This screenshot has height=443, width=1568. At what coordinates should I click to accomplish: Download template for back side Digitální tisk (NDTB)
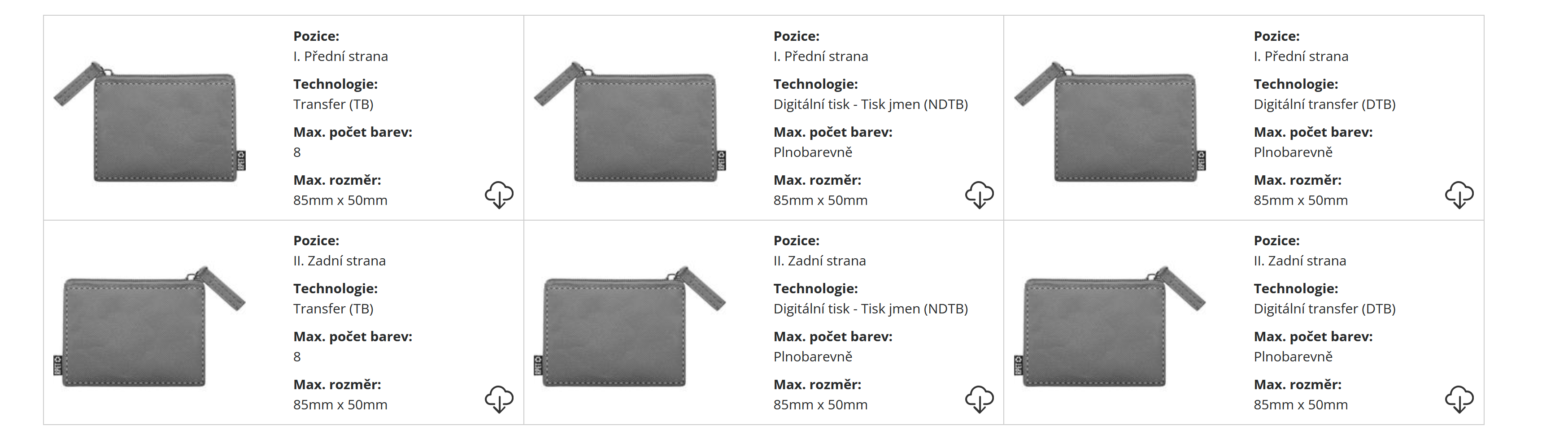click(x=979, y=399)
